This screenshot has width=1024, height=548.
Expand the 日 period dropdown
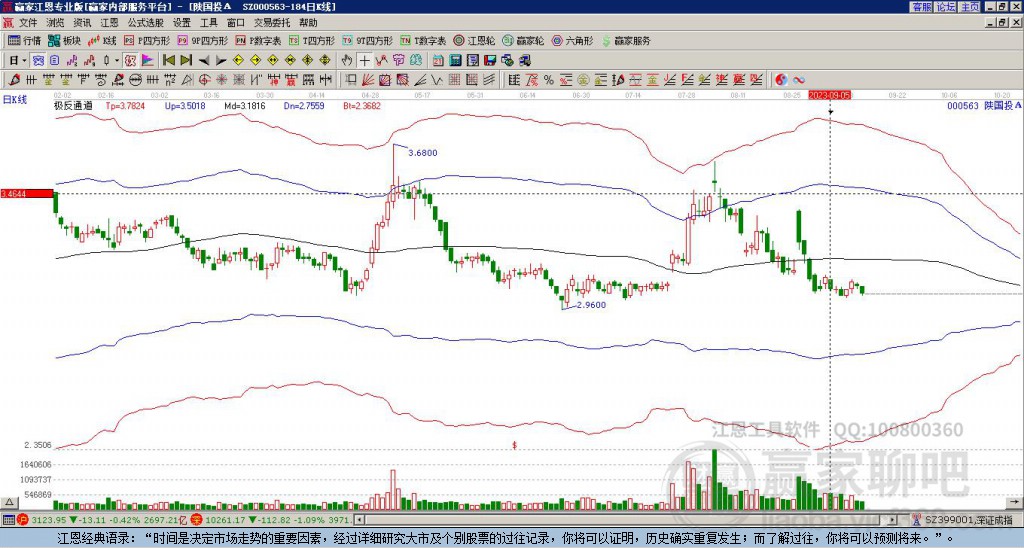pos(25,61)
